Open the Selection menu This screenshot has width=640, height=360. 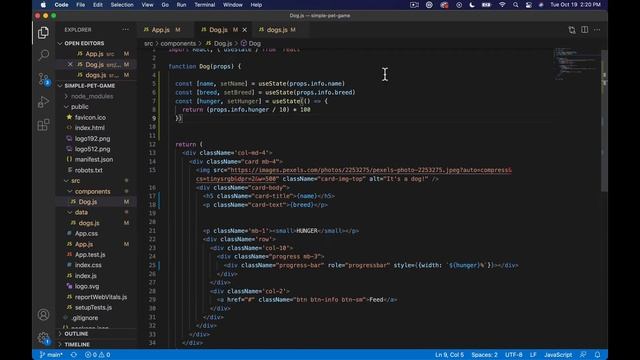(122, 5)
